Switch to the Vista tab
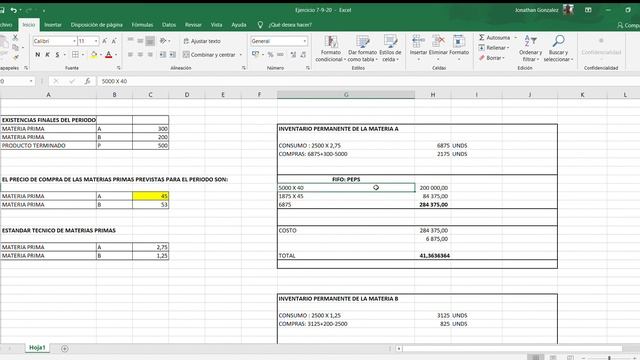 216,25
